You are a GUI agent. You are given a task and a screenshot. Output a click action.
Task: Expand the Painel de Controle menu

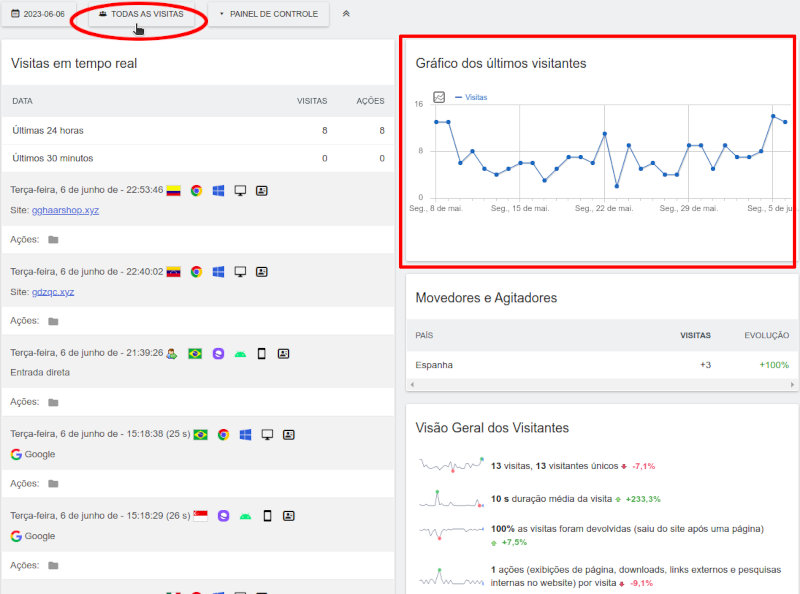pos(268,14)
